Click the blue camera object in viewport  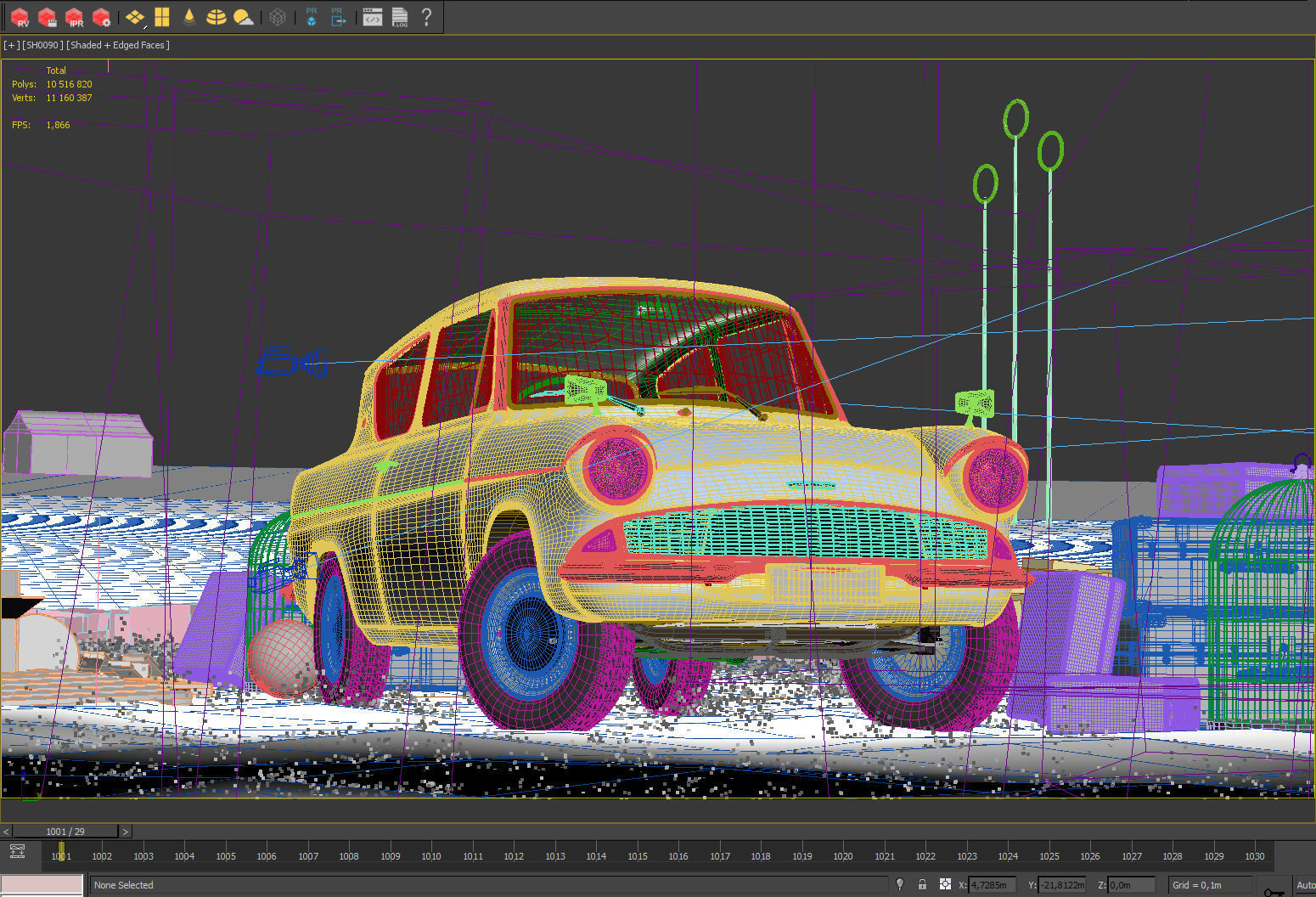click(290, 363)
